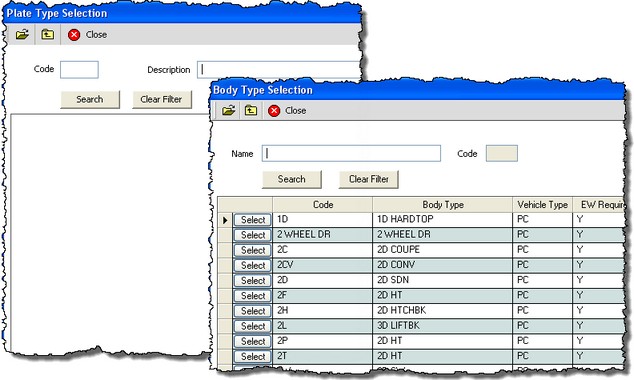This screenshot has height=380, width=634.
Task: Select the 2CV convertible row
Action: [253, 265]
